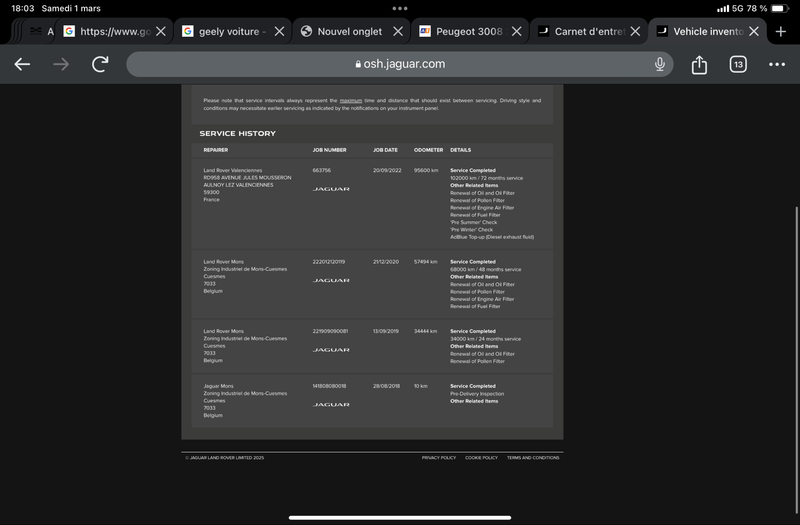Close the 'Vehicle invento' tab
Viewport: 800px width, 525px height.
pyautogui.click(x=754, y=32)
